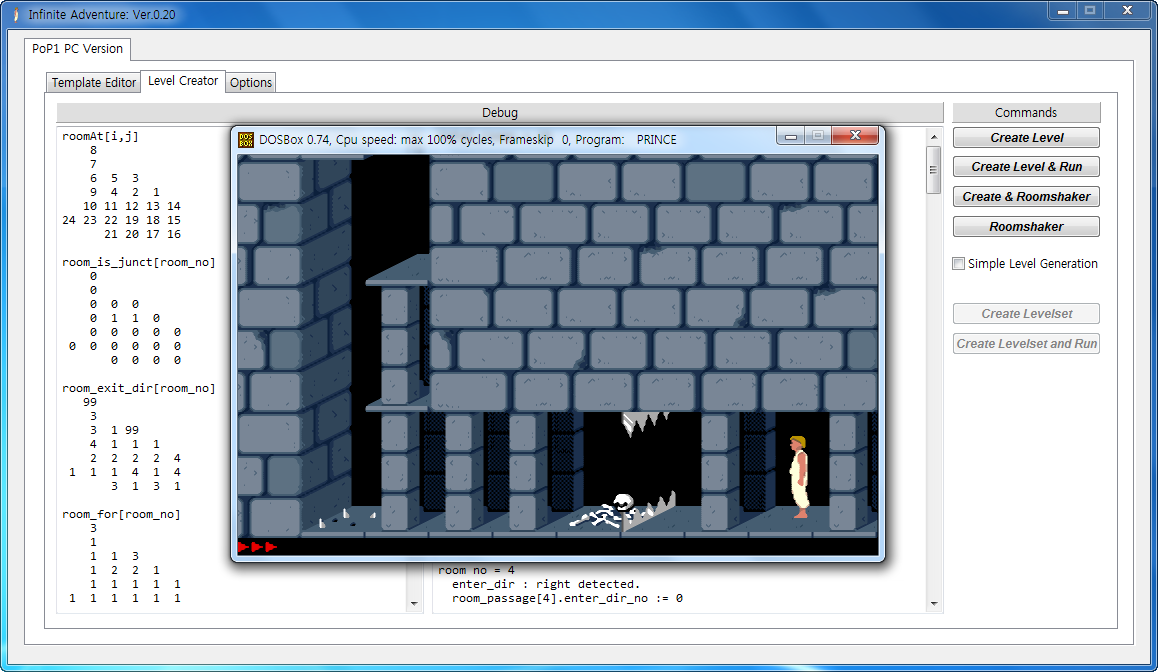The image size is (1158, 672).
Task: Close the Infinite Adventure window
Action: point(1127,11)
